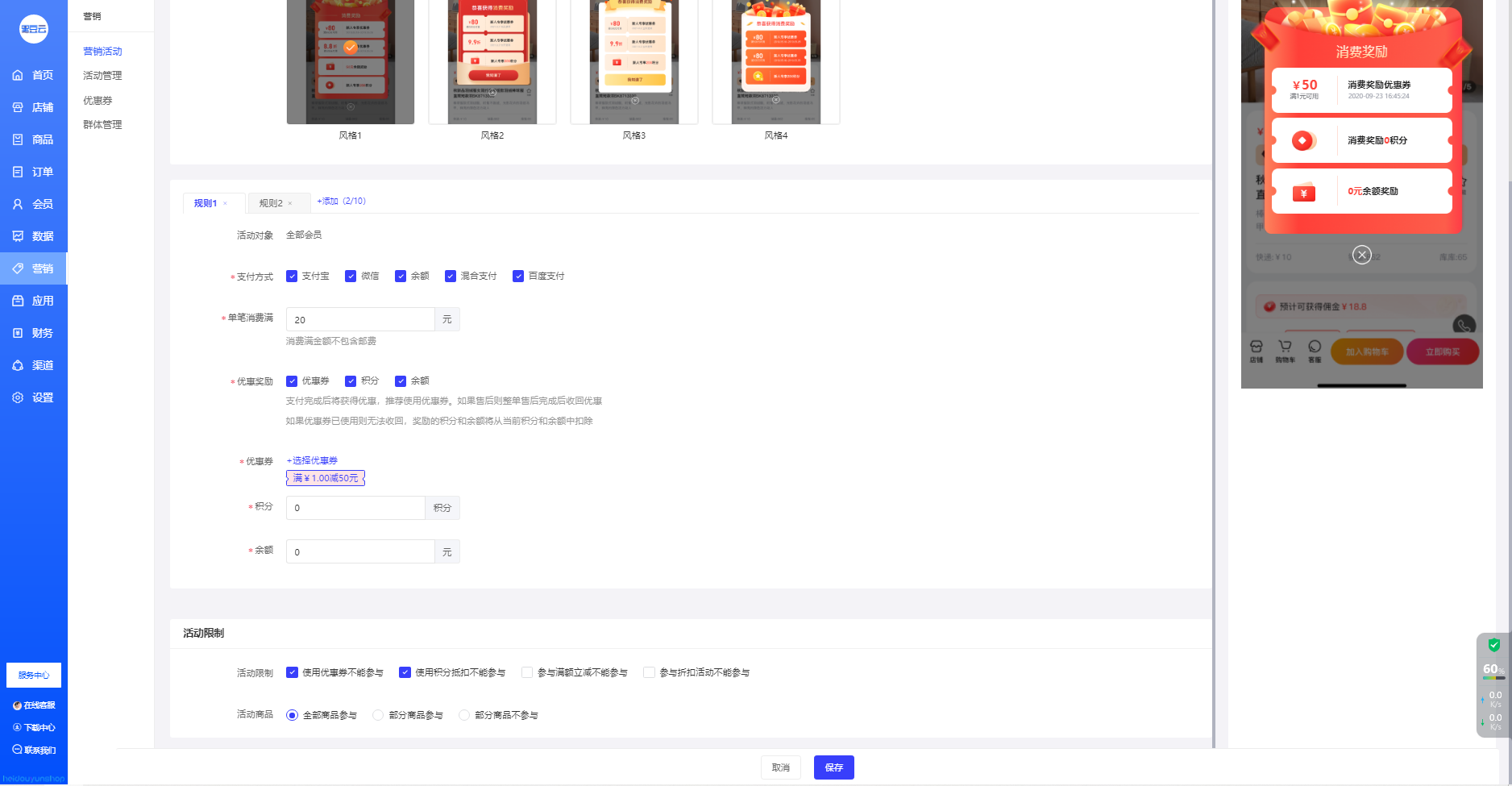This screenshot has width=1512, height=786.
Task: Open 下载中心 download center
Action: coord(34,728)
